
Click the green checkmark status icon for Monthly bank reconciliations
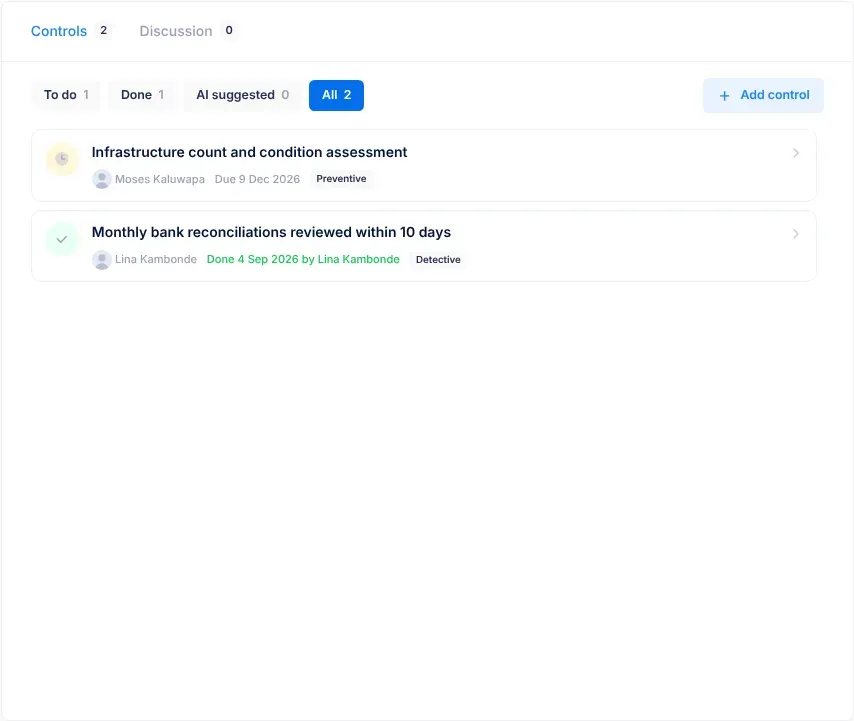click(x=62, y=239)
